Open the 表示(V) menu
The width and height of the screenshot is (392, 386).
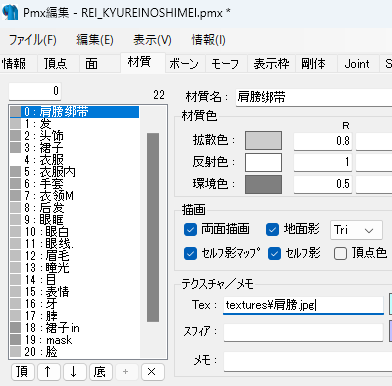point(152,40)
